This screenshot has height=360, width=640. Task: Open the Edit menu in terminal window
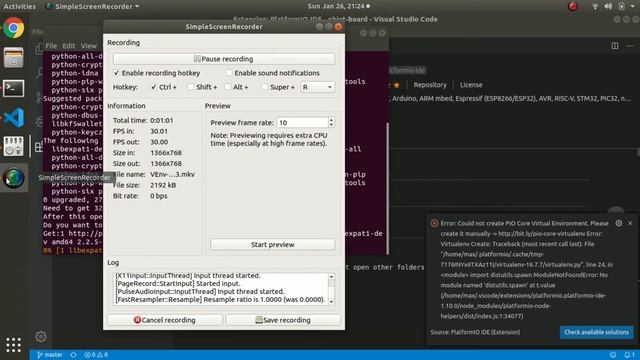click(69, 46)
